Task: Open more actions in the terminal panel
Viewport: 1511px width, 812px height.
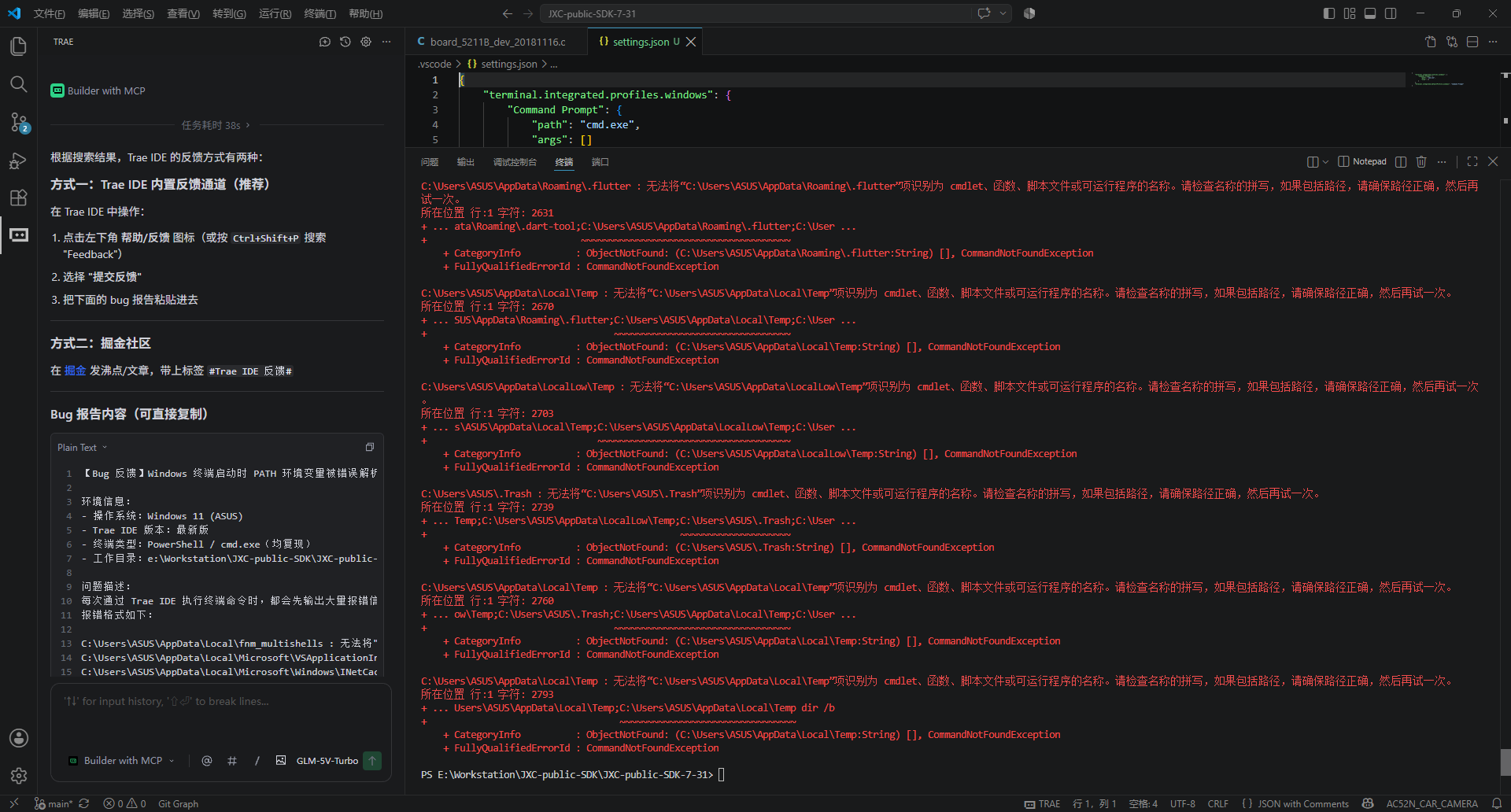Action: coord(1442,161)
